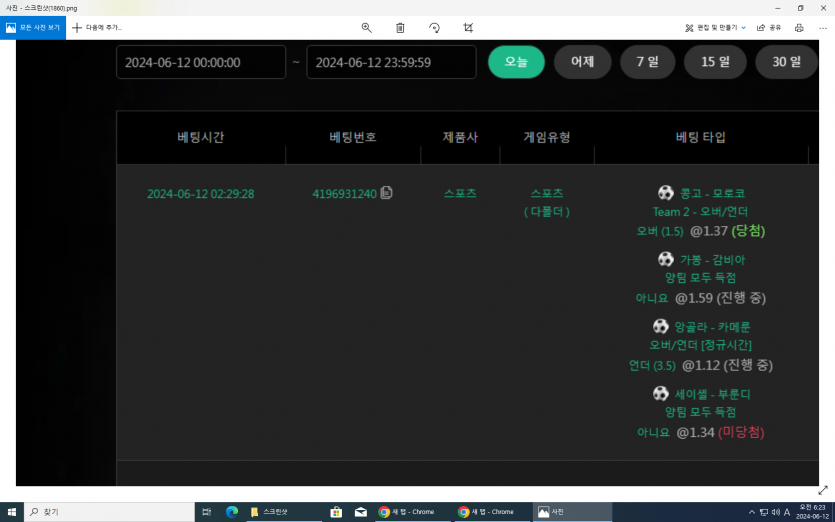Screen dimensions: 835x522
Task: Click the 세이셸 - 부룬디 match text
Action: 713,394
